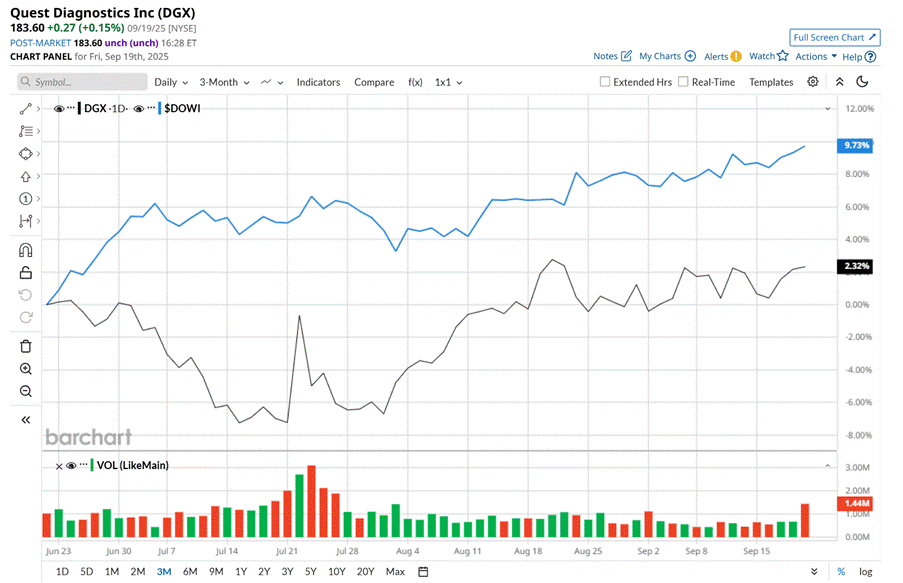This screenshot has height=583, width=903.
Task: Select the 1D time range
Action: pos(62,571)
